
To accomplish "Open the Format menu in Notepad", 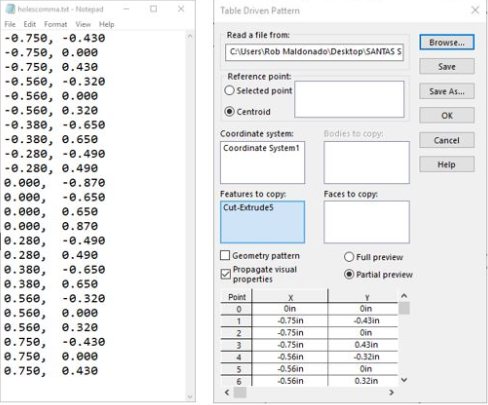I will [x=56, y=24].
